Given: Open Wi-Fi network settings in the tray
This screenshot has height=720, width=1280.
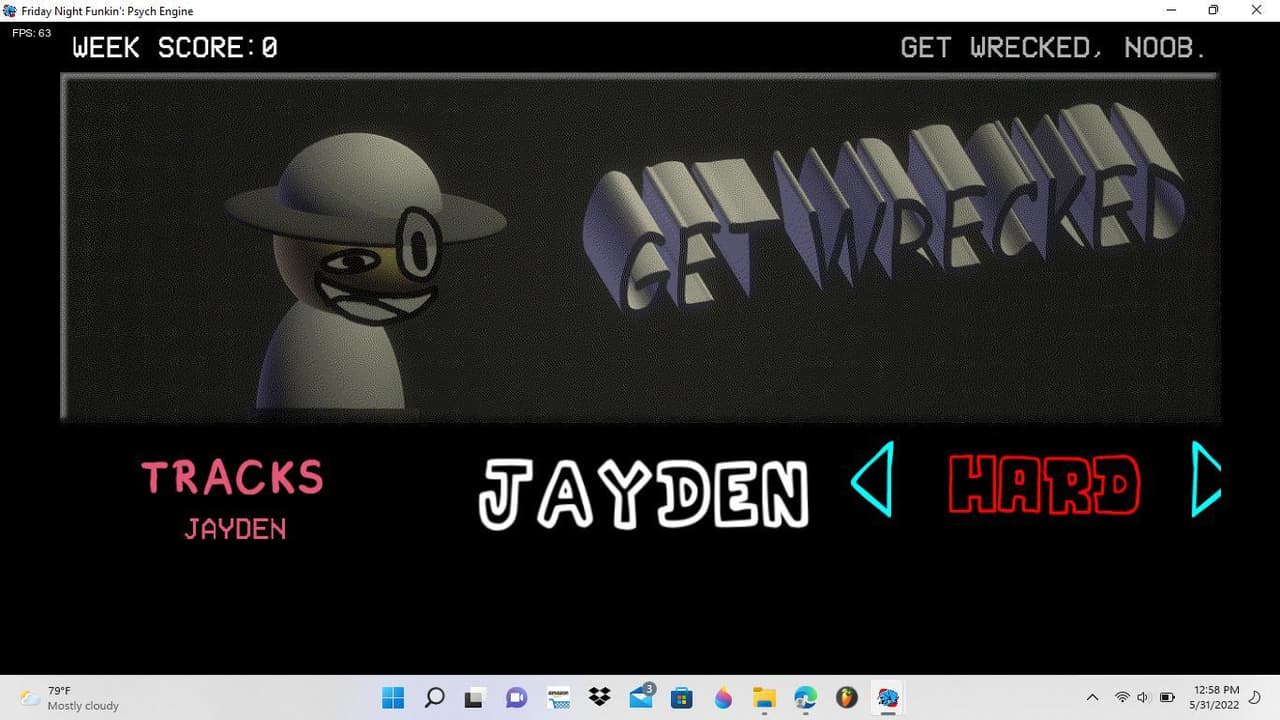Looking at the screenshot, I should (1122, 698).
